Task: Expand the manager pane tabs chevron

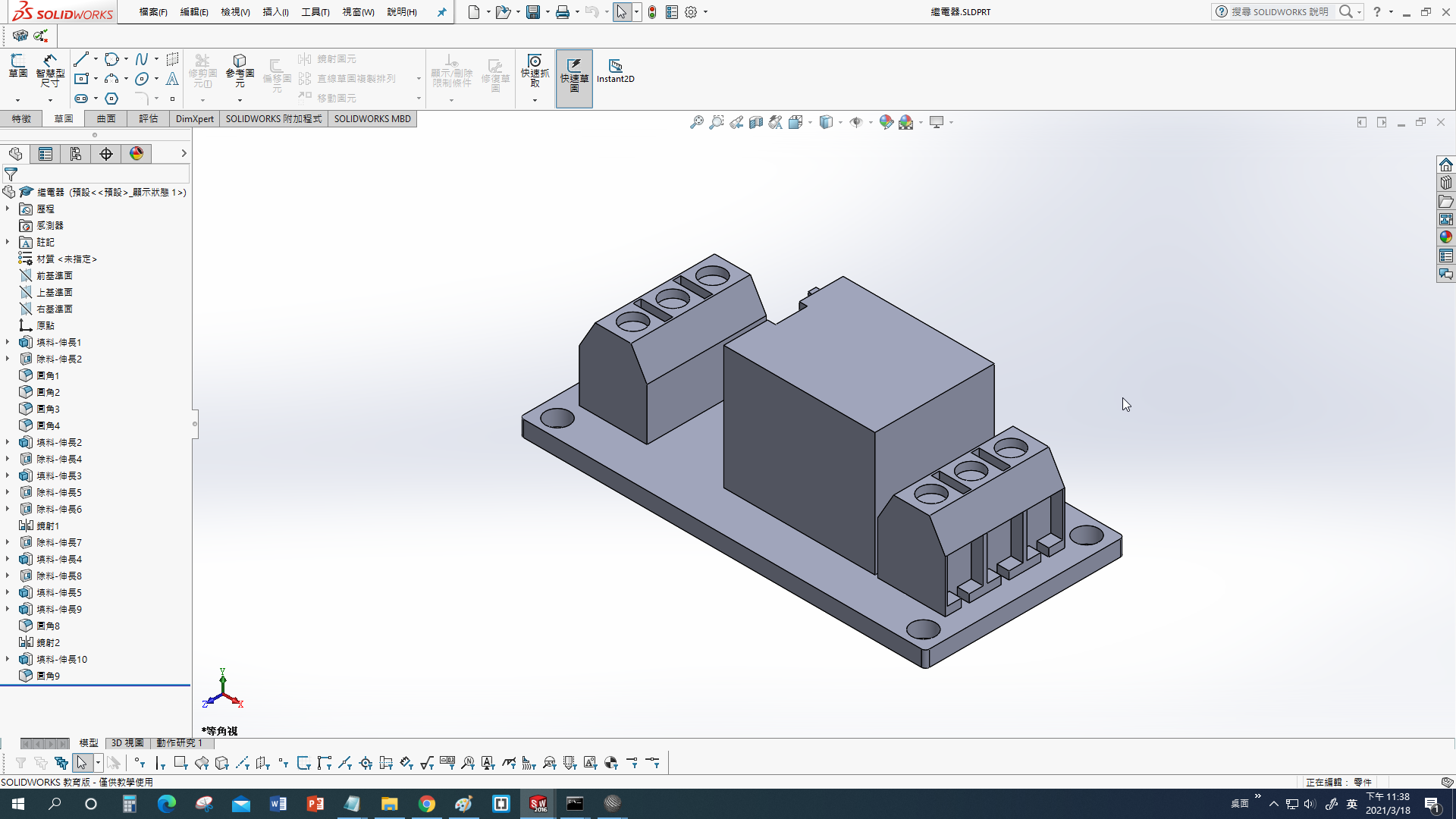Action: [184, 153]
